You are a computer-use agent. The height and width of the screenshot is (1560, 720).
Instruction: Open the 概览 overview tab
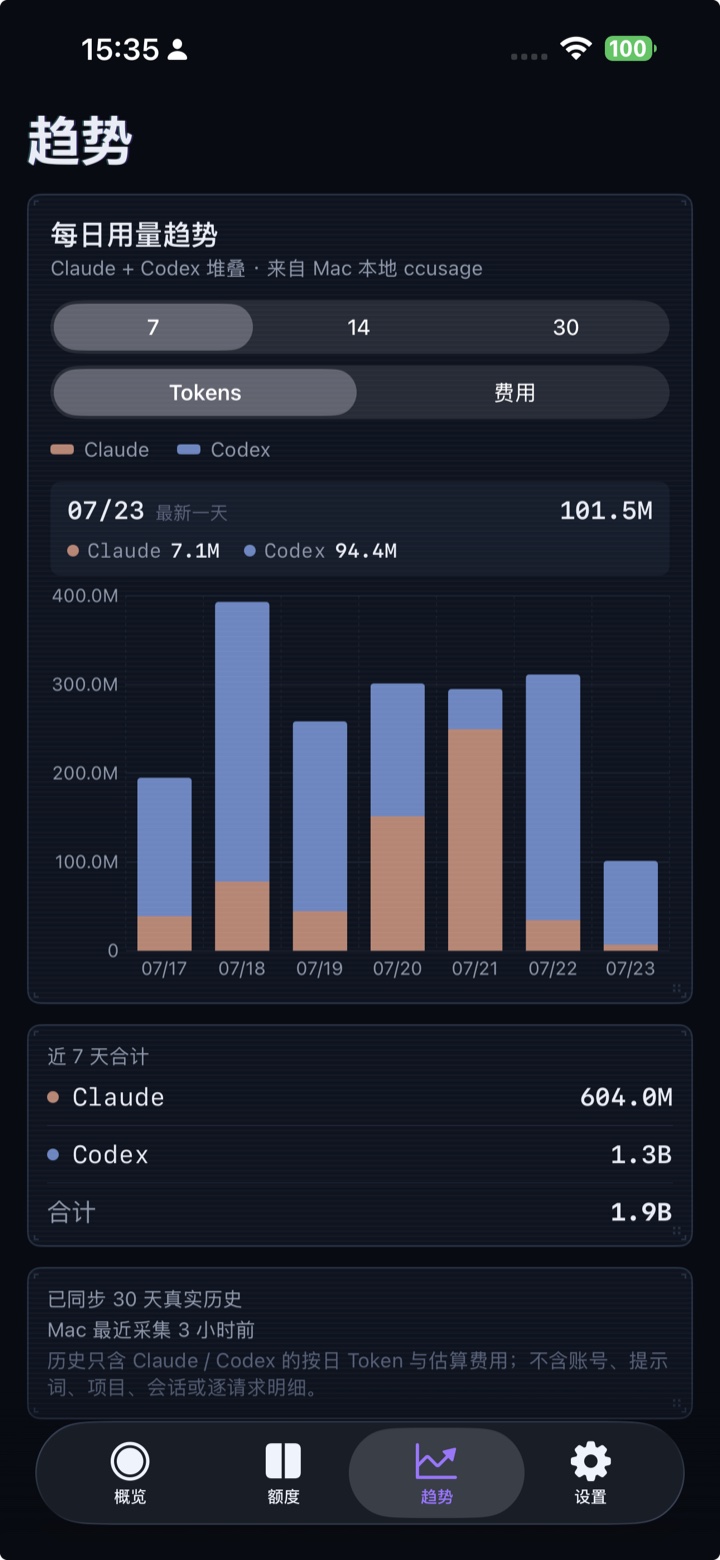[x=130, y=1474]
